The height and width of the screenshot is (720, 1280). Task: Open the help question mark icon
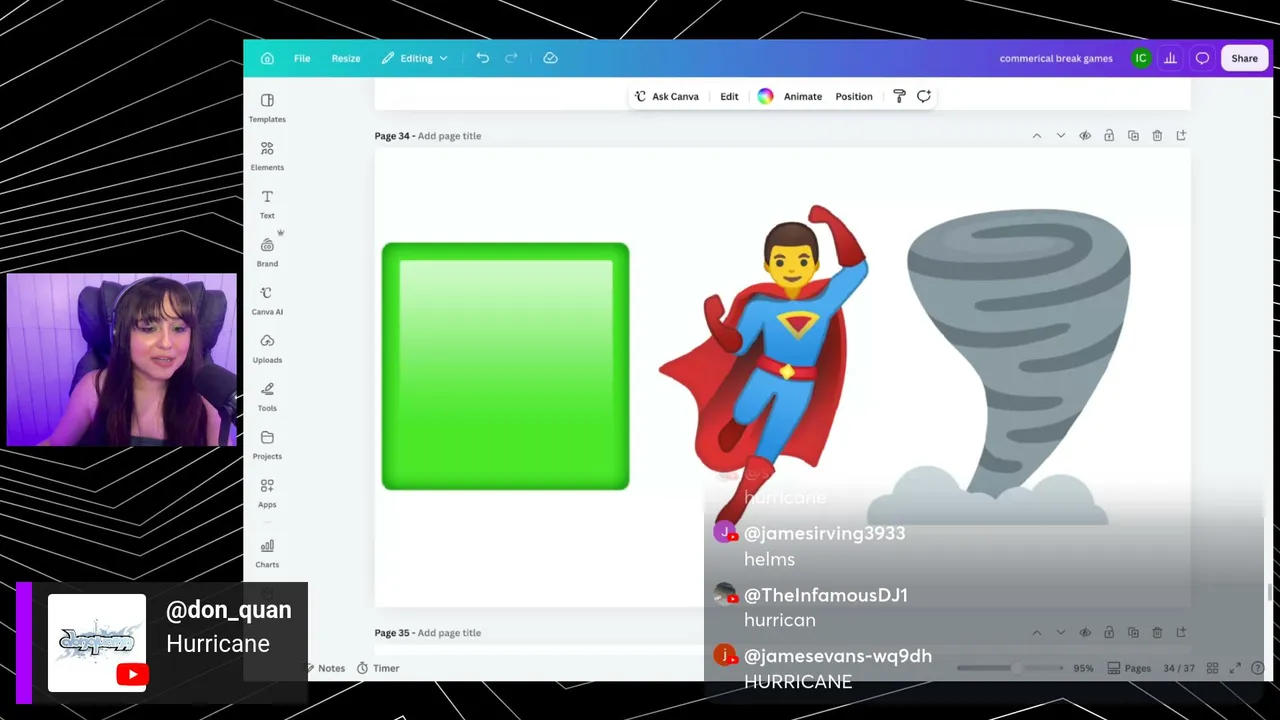1258,668
